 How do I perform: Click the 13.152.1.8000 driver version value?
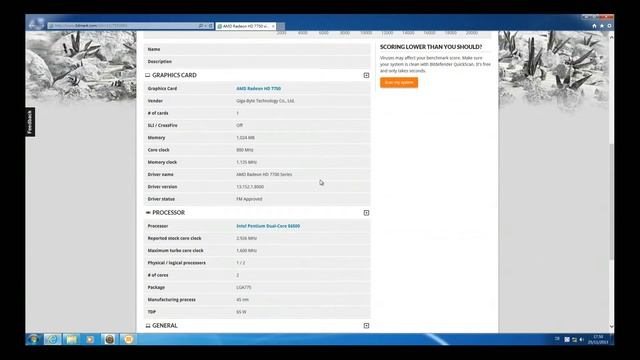250,187
